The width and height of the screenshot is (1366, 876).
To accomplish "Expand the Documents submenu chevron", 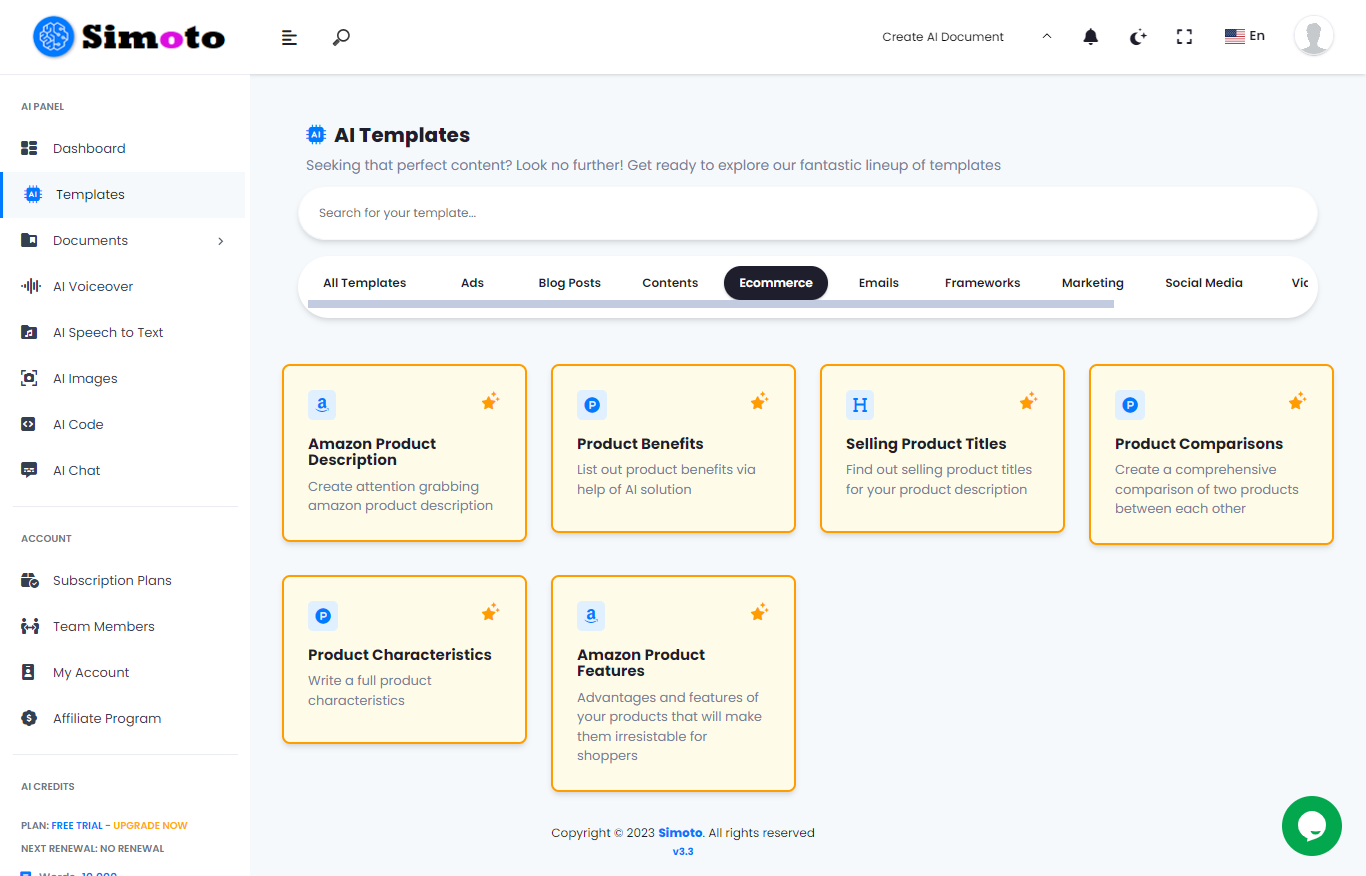I will pyautogui.click(x=221, y=241).
